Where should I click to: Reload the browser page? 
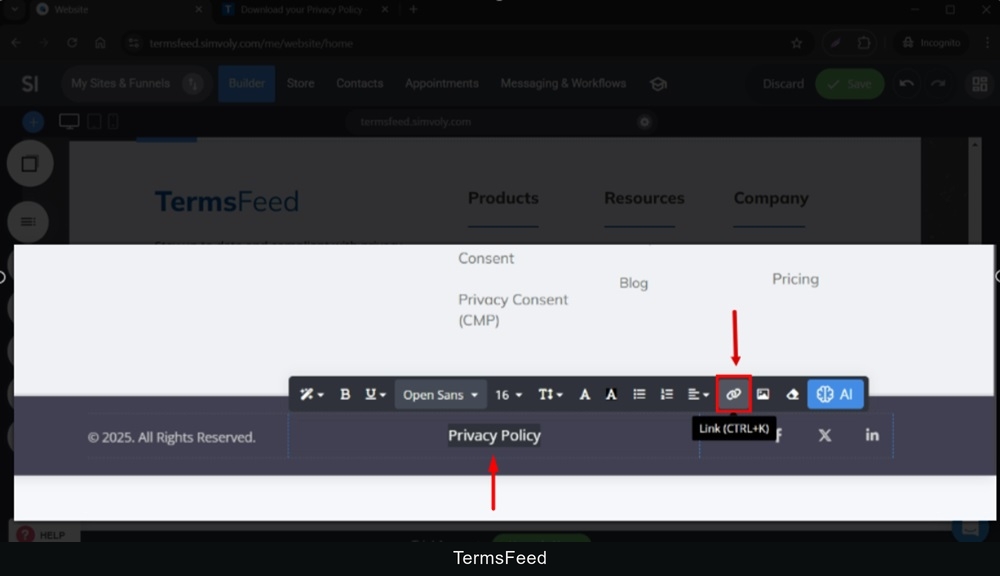(x=72, y=43)
